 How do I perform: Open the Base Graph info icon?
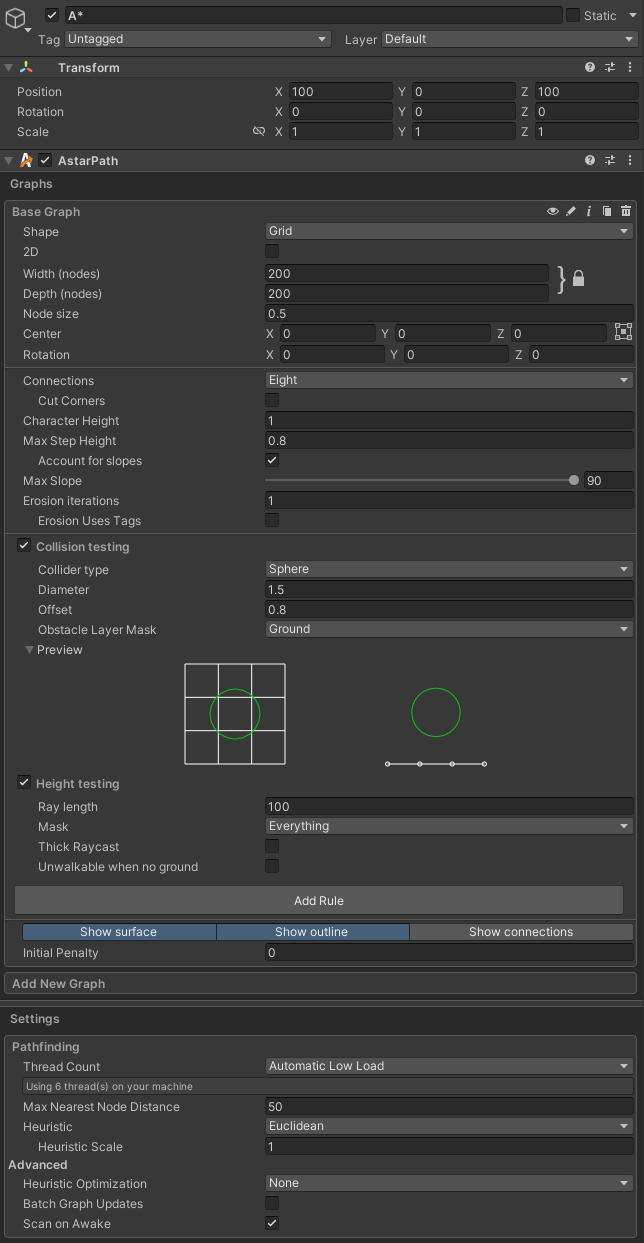click(x=589, y=211)
